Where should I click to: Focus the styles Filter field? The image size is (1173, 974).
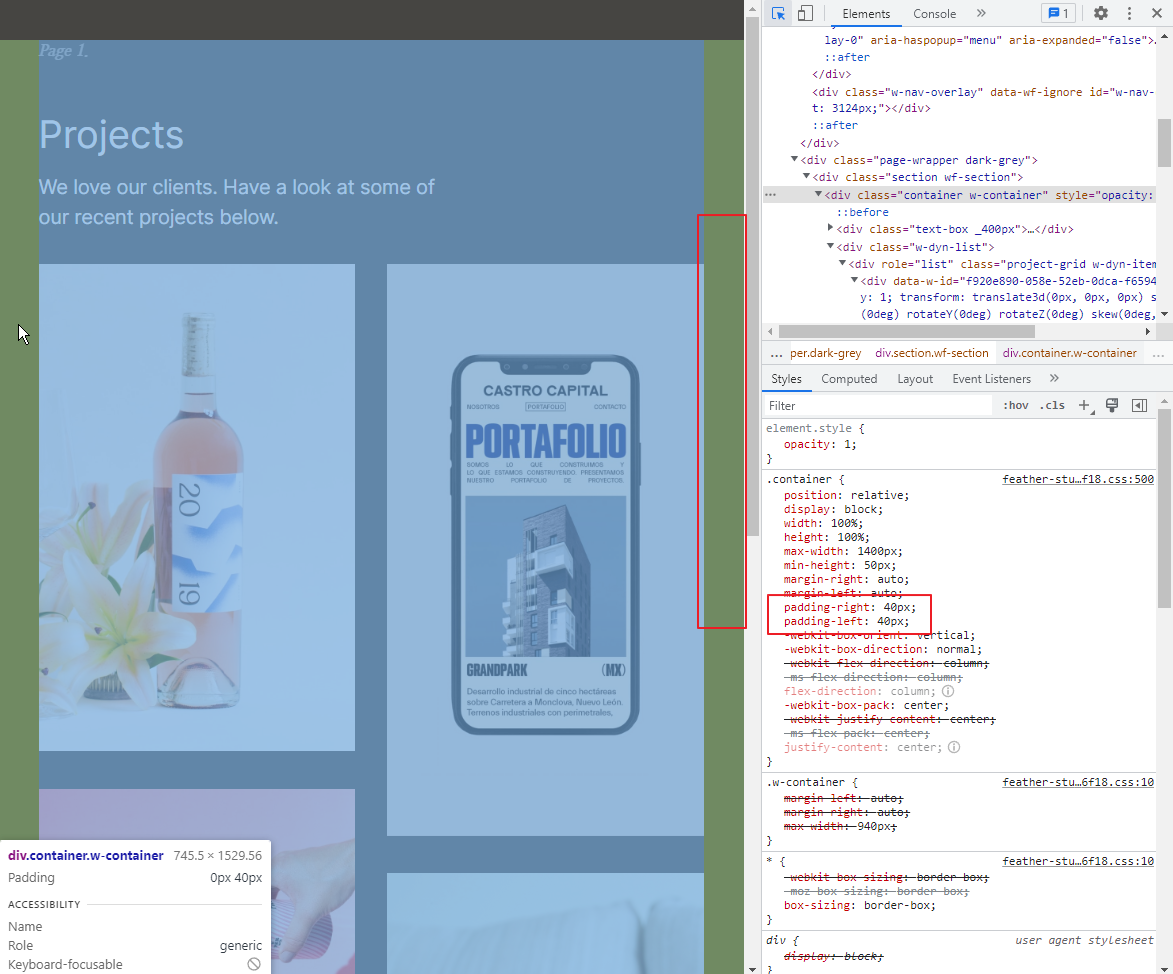click(x=878, y=405)
